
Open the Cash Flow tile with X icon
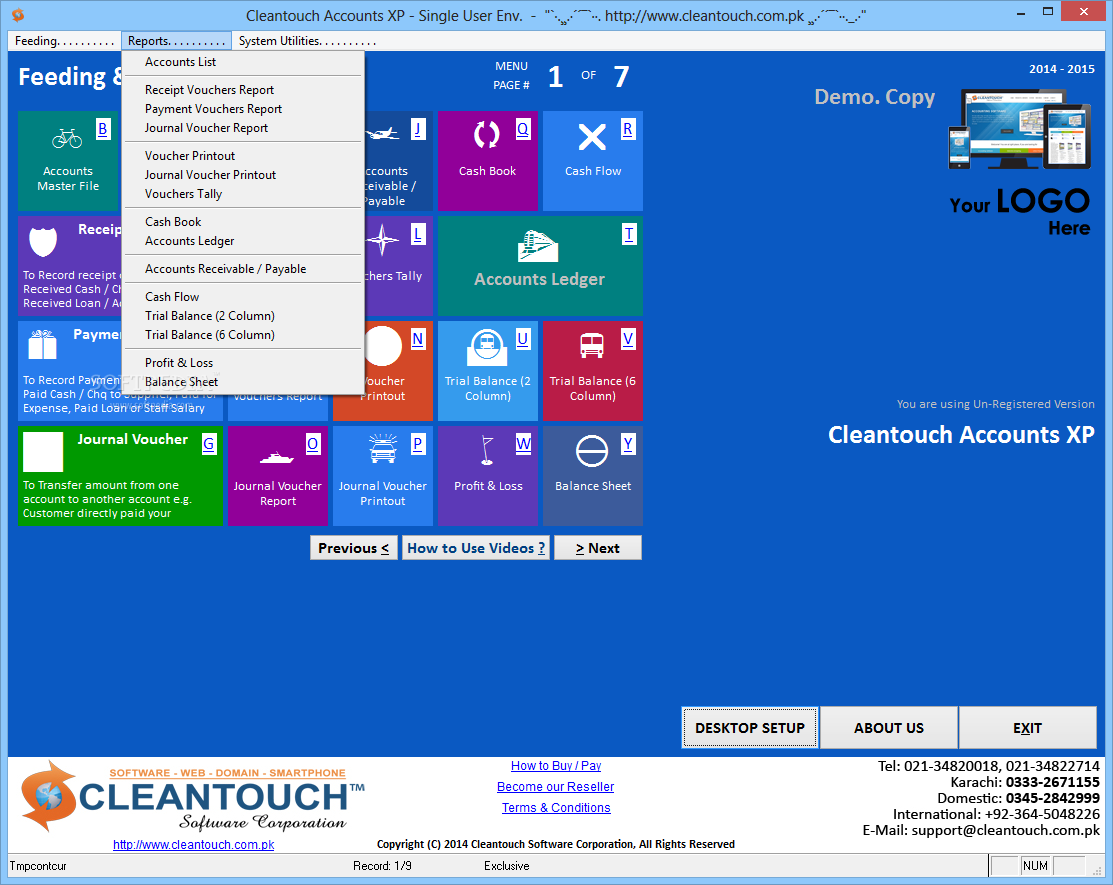click(x=593, y=160)
